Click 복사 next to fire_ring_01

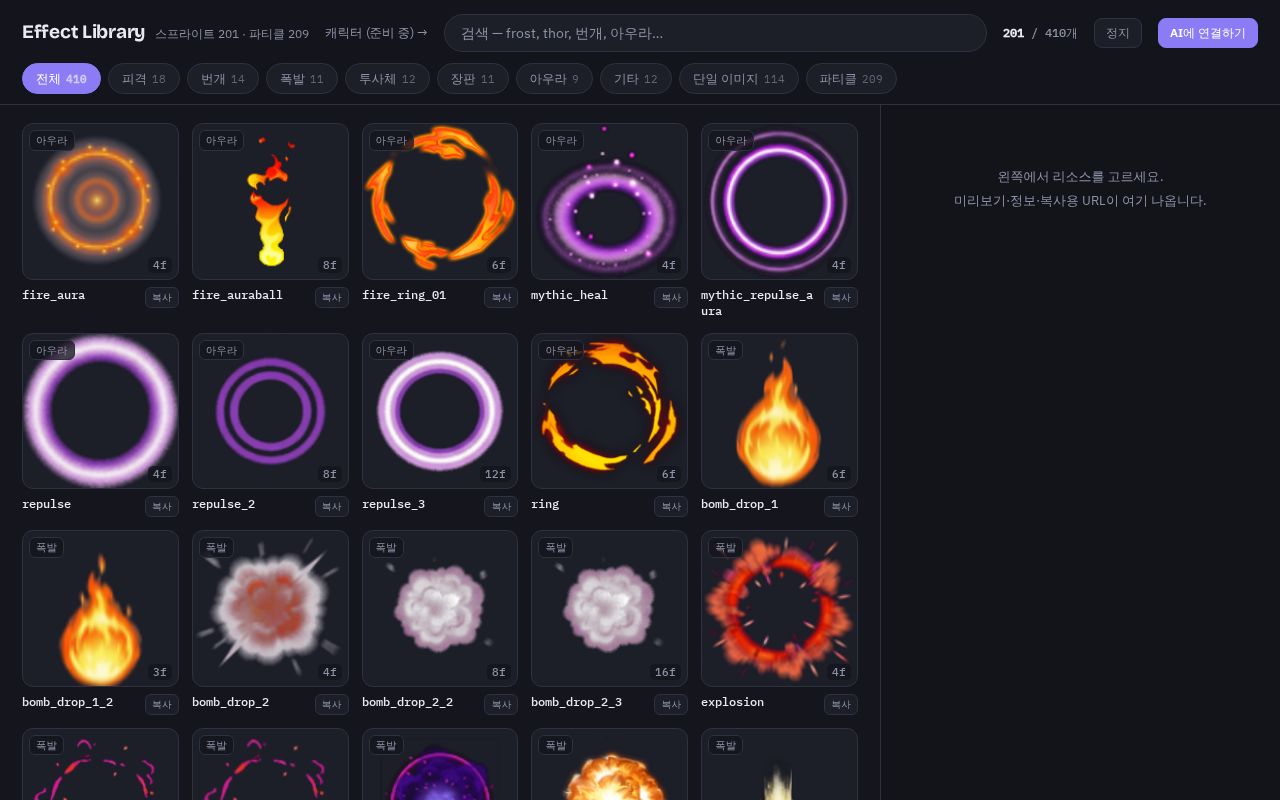[x=501, y=297]
